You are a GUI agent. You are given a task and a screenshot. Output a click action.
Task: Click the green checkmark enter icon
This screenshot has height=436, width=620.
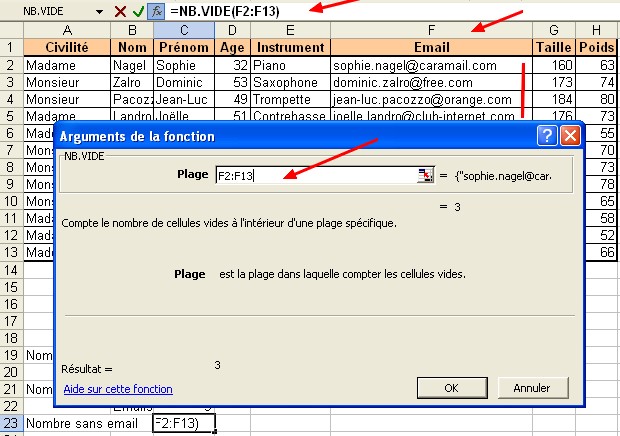138,11
